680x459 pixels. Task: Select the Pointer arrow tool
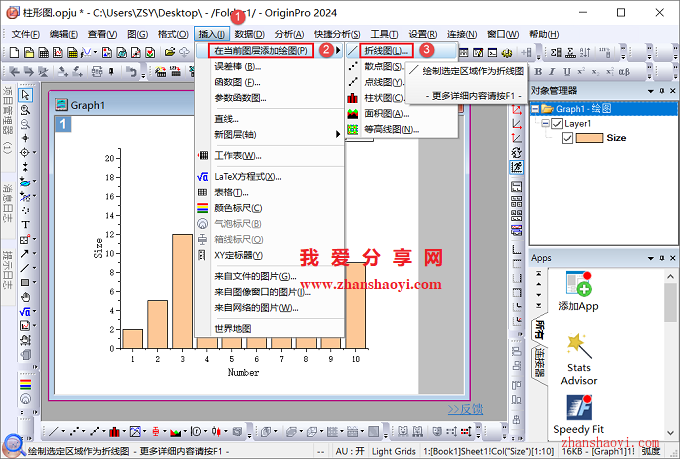26,95
